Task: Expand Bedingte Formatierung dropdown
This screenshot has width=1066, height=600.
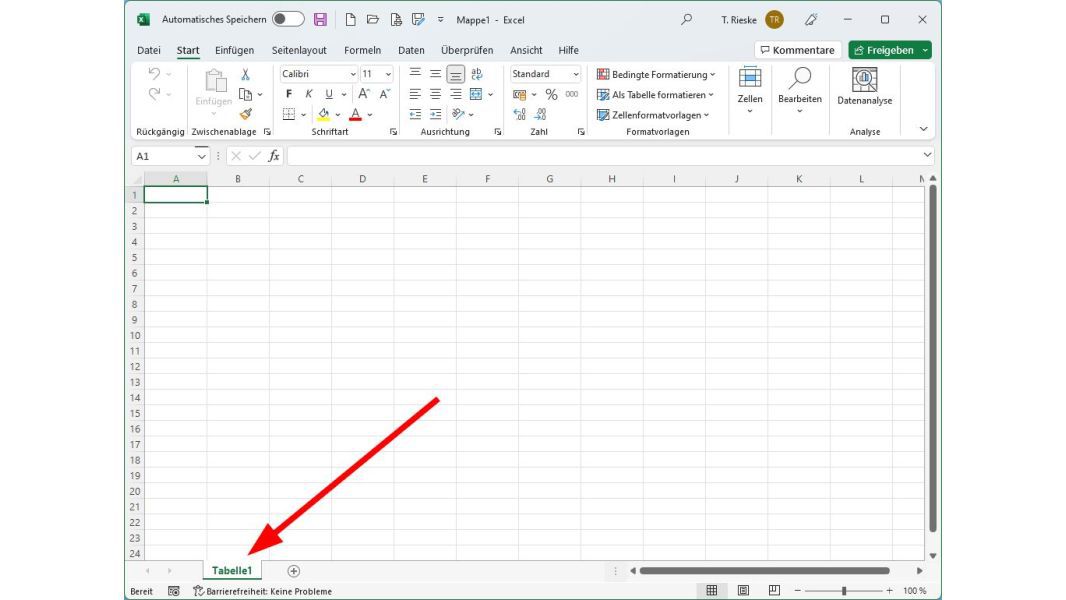Action: click(x=712, y=75)
